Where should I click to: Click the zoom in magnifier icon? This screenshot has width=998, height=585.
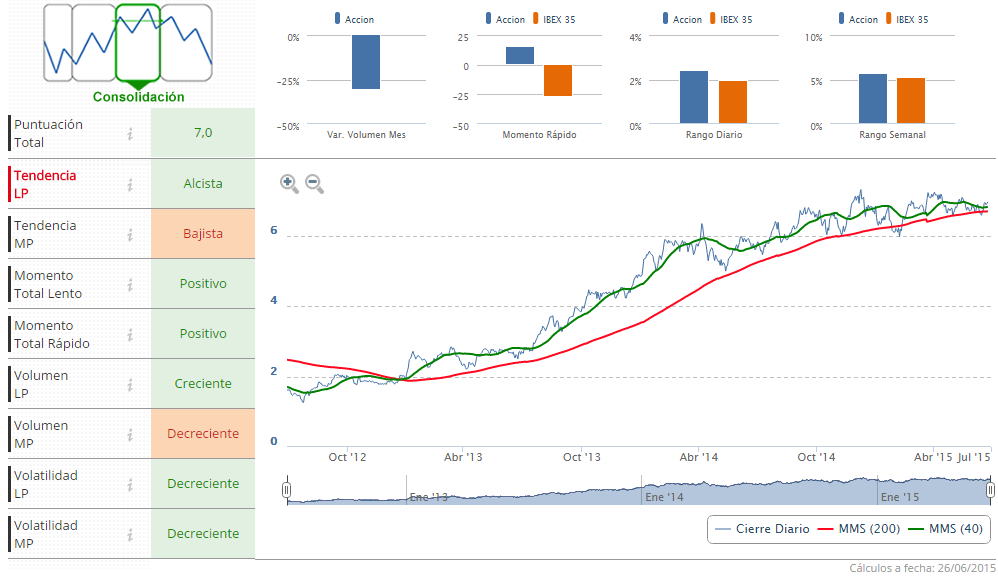288,183
